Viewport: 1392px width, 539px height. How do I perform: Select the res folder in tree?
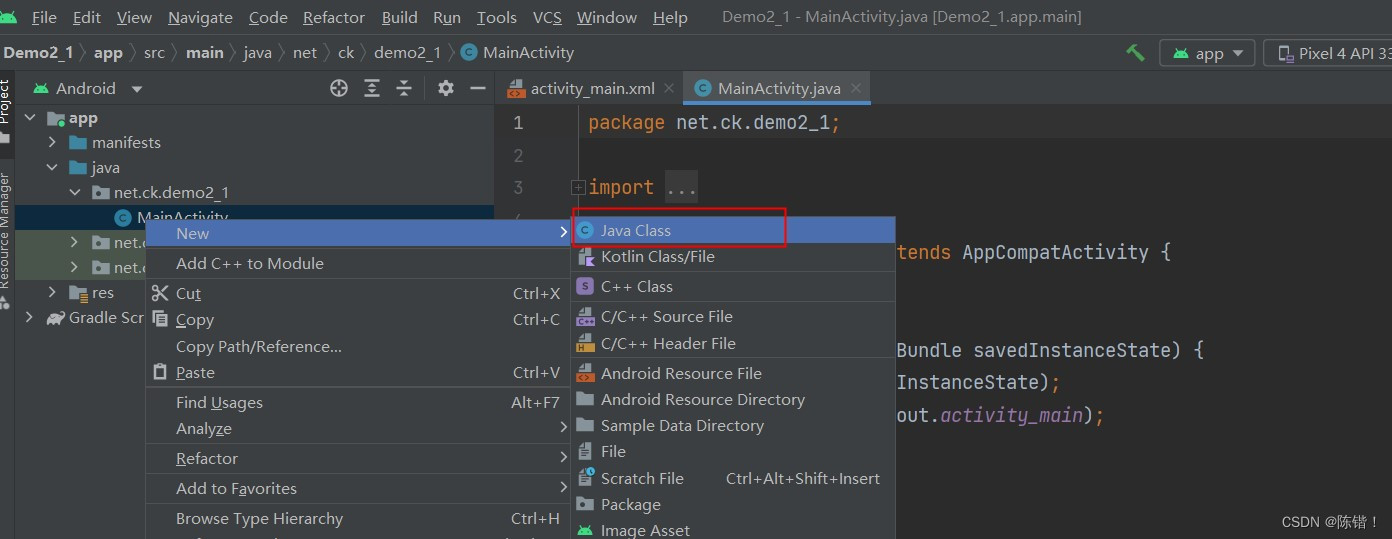(103, 293)
